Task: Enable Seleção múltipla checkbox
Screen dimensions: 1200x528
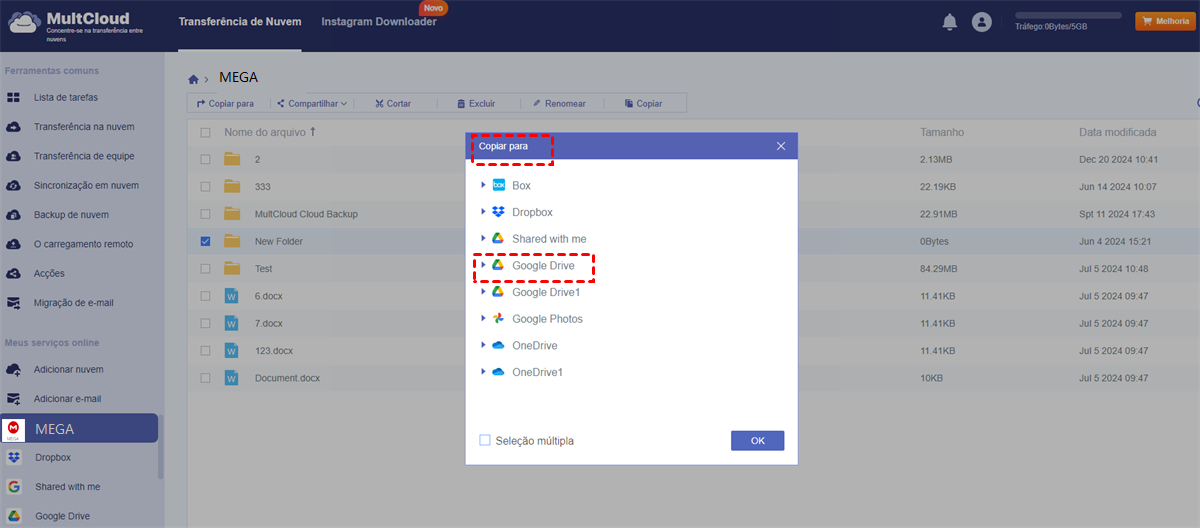Action: pyautogui.click(x=485, y=440)
